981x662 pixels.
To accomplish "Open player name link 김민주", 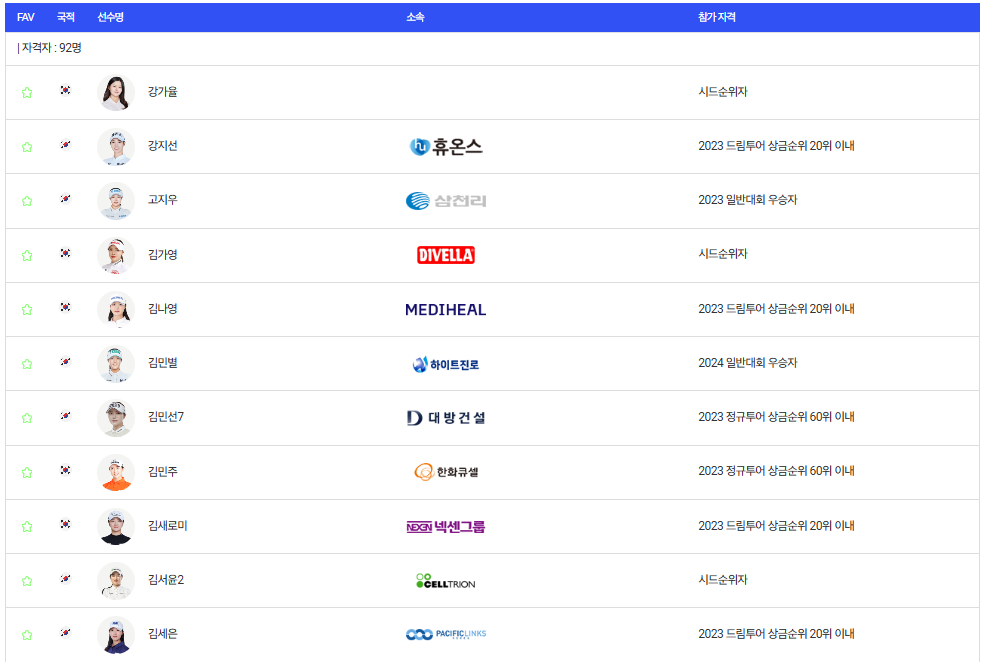I will pos(163,471).
